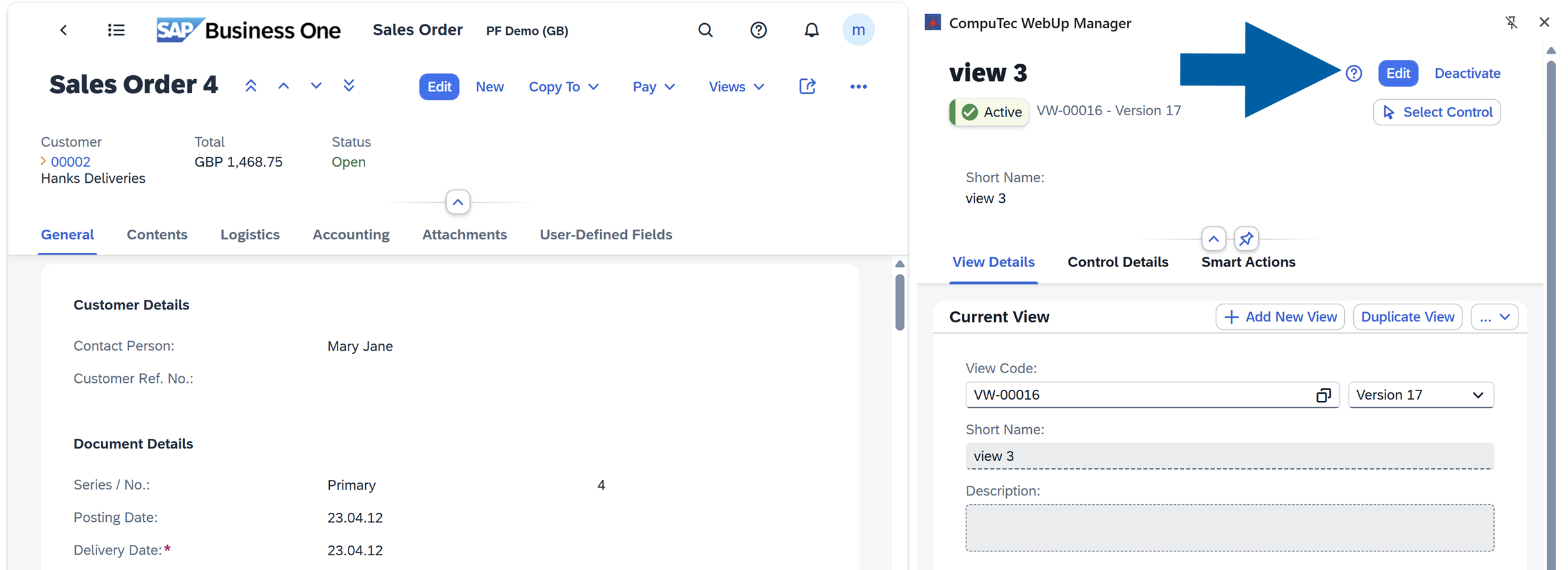1568x570 pixels.
Task: Open customer 00002 link arrow
Action: (x=44, y=161)
